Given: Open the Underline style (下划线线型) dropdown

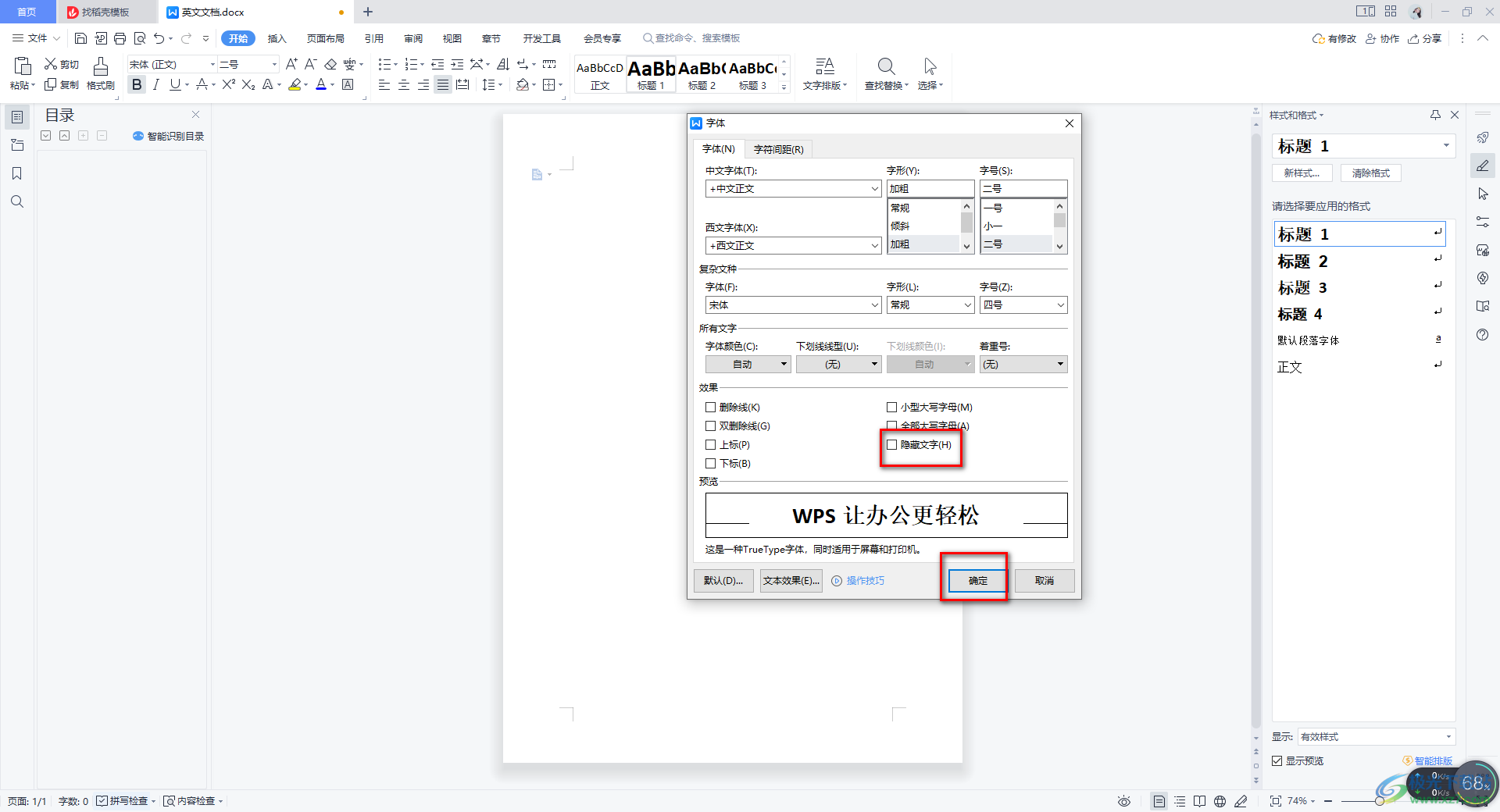Looking at the screenshot, I should click(839, 365).
